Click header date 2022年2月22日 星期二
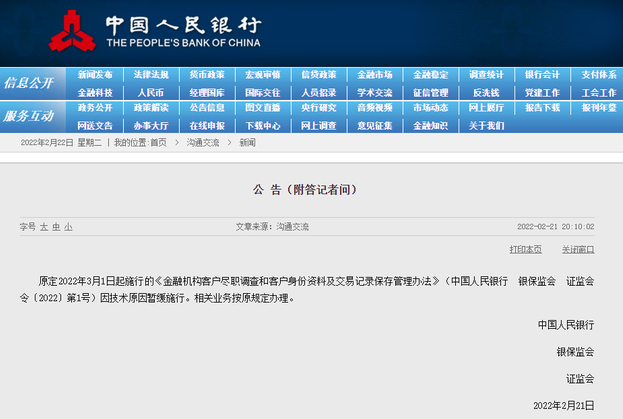623x419 pixels. click(61, 143)
